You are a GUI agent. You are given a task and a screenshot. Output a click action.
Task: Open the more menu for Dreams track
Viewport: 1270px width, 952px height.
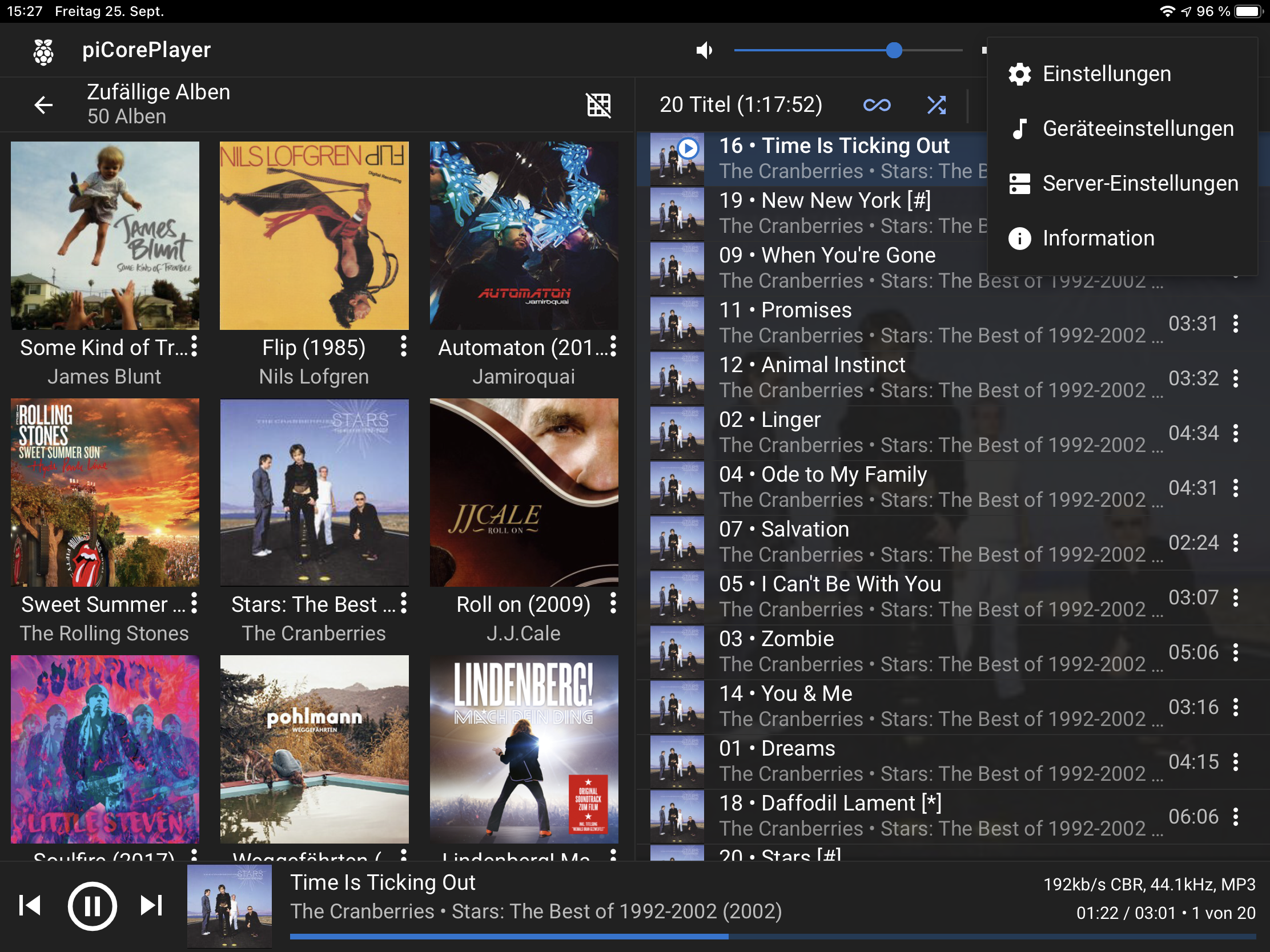[1236, 762]
